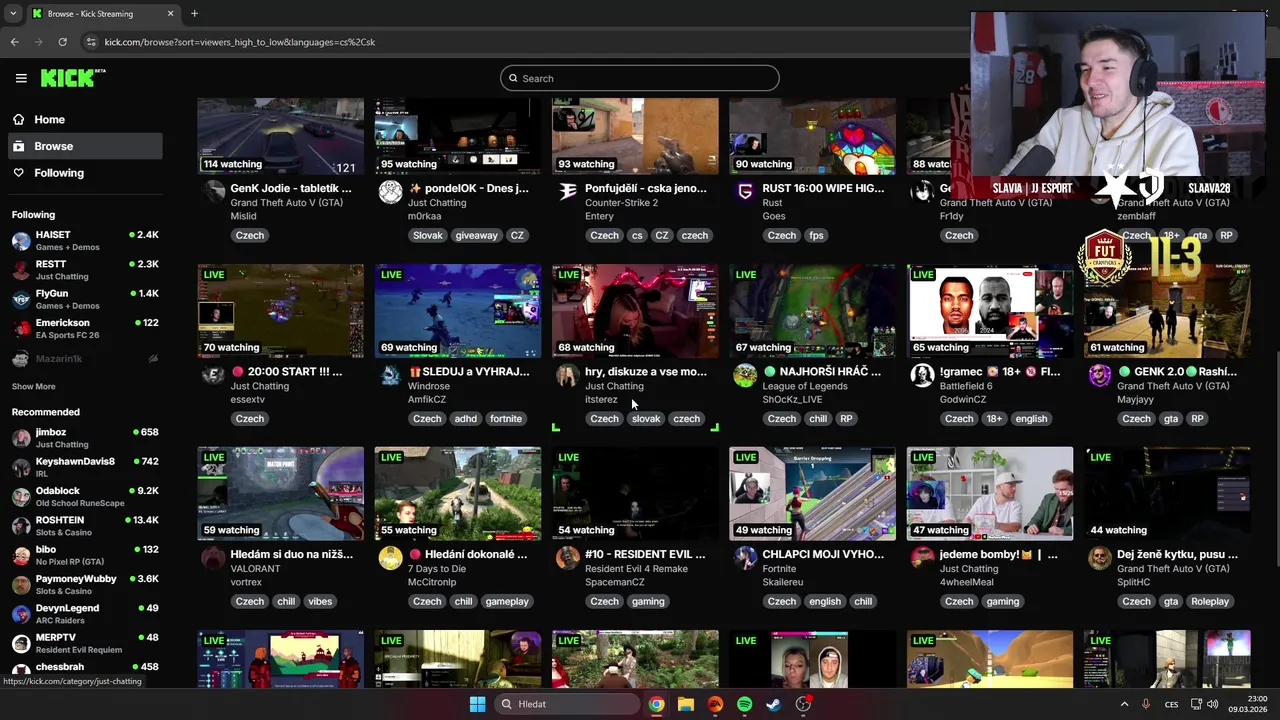The height and width of the screenshot is (720, 1280).
Task: Click MERPTV avatar icon
Action: 21,643
